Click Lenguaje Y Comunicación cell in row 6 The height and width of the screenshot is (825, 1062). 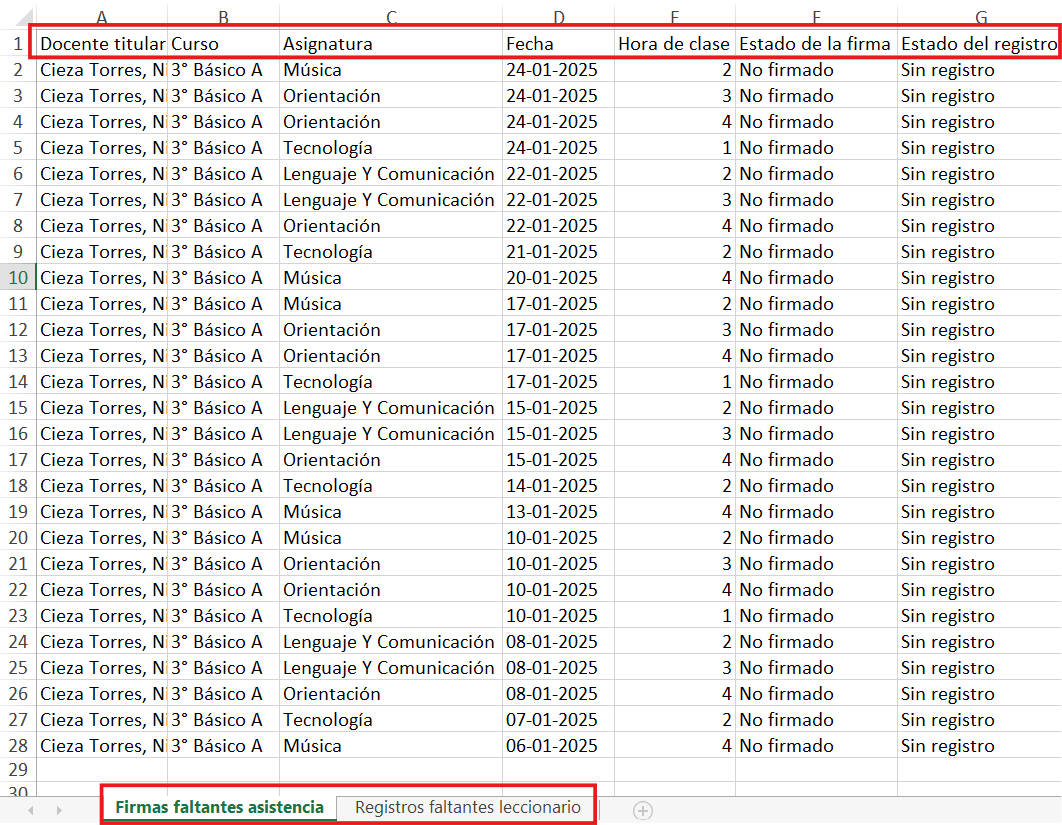point(391,174)
